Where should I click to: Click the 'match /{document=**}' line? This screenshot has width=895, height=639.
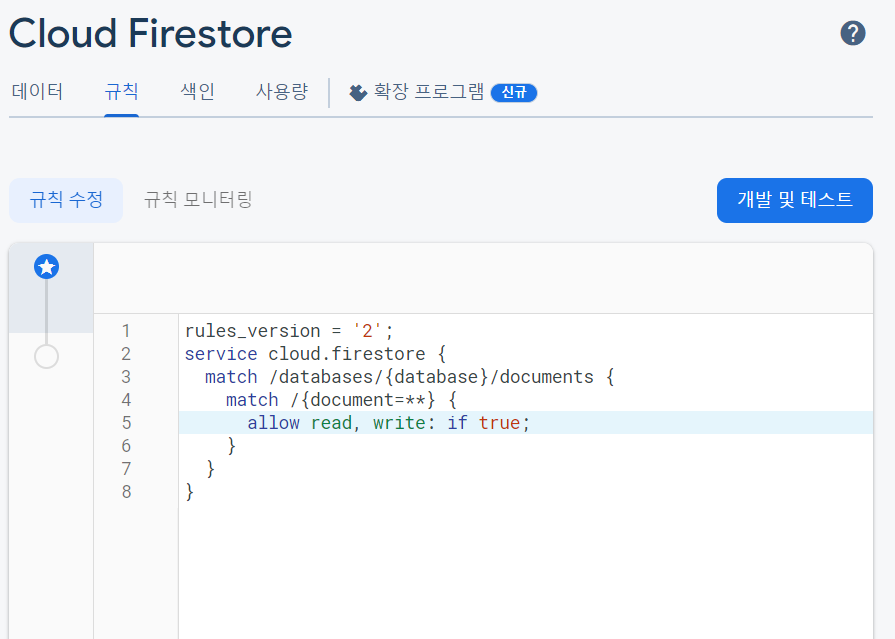point(341,400)
